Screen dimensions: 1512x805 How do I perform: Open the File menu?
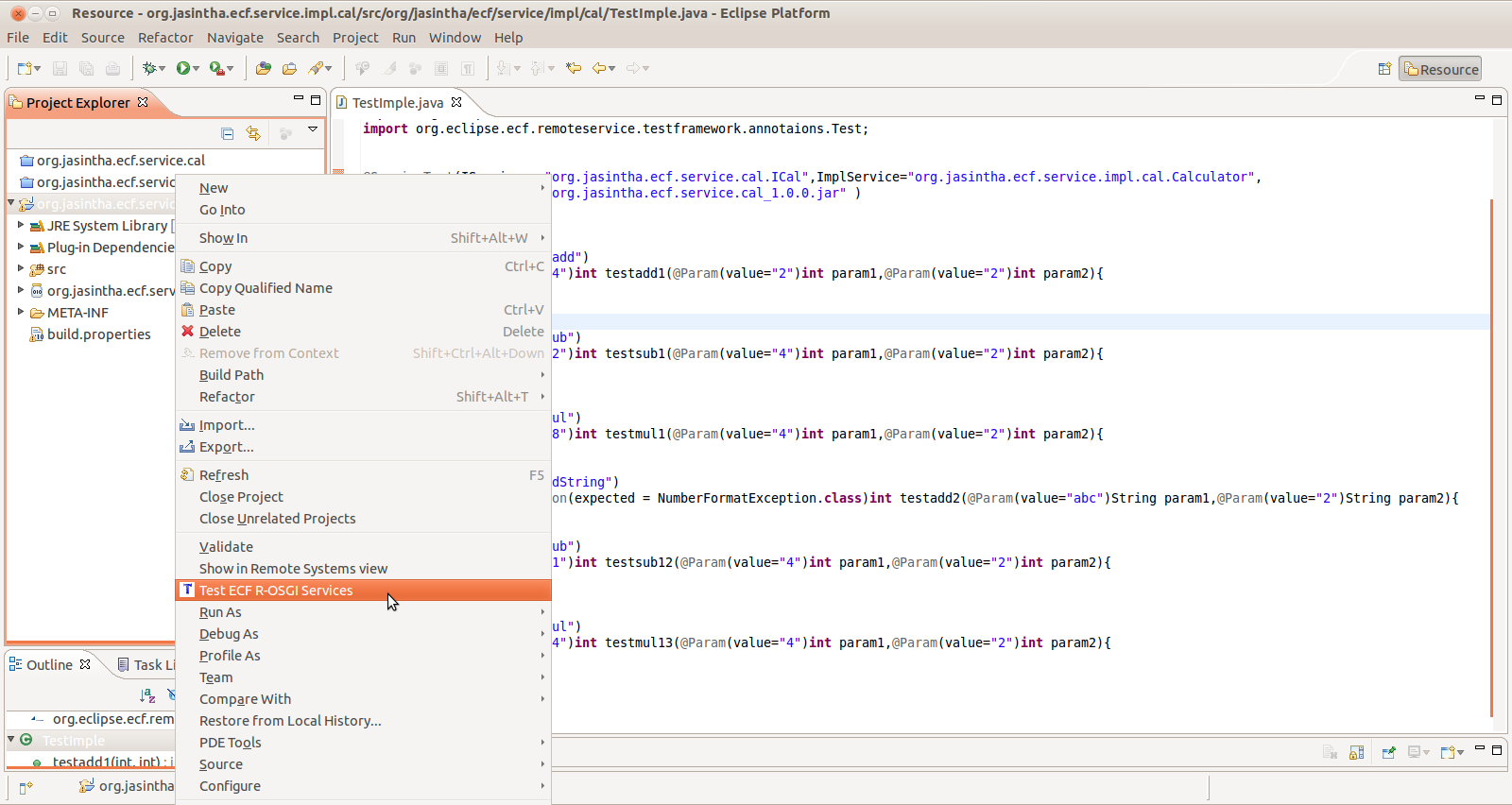click(18, 38)
